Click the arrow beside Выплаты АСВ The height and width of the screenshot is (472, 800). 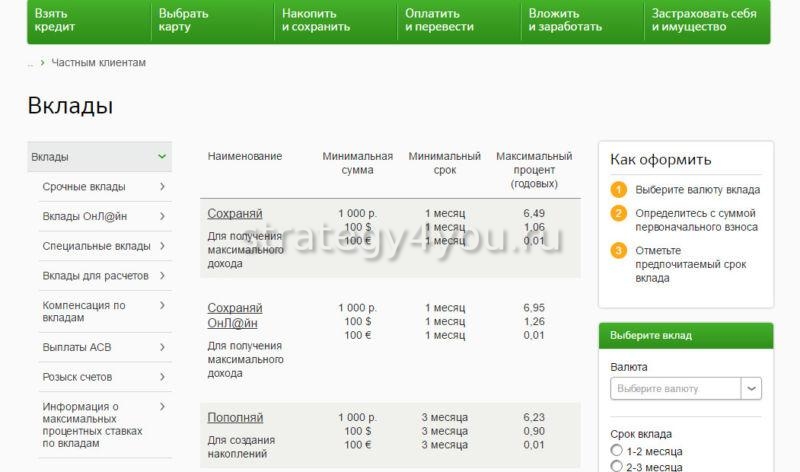[x=162, y=347]
